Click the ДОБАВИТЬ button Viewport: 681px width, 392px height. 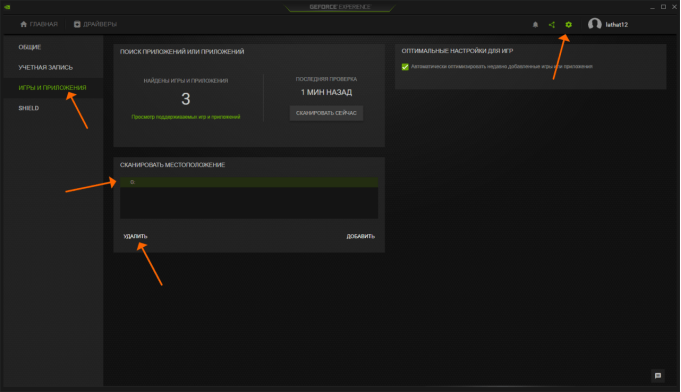(360, 237)
